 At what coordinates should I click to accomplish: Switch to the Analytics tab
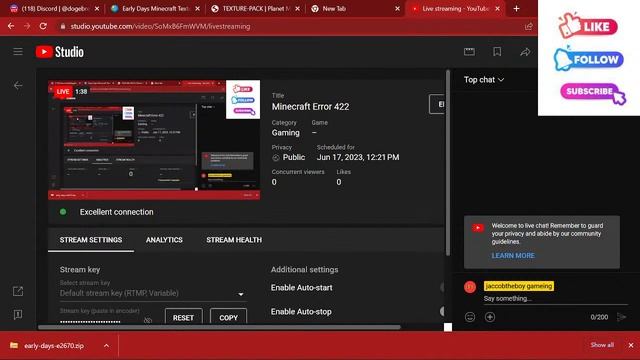pyautogui.click(x=164, y=240)
